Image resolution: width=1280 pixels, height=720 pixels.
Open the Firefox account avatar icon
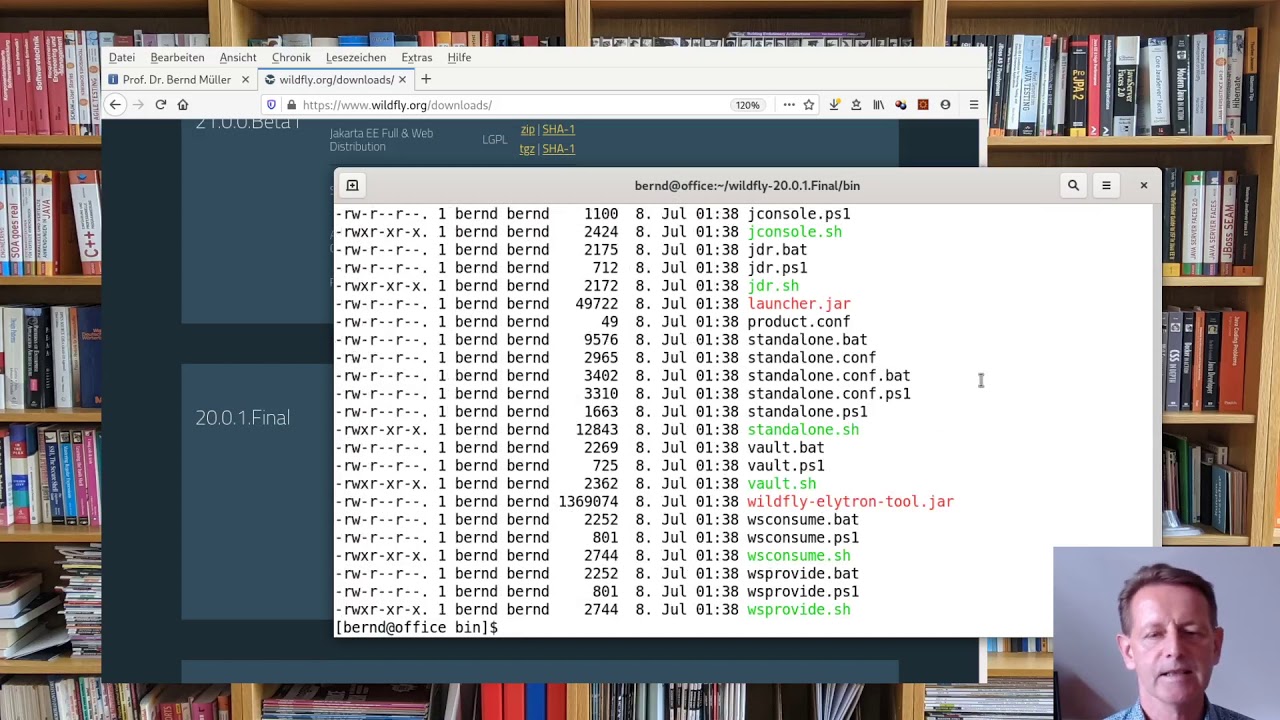tap(945, 105)
